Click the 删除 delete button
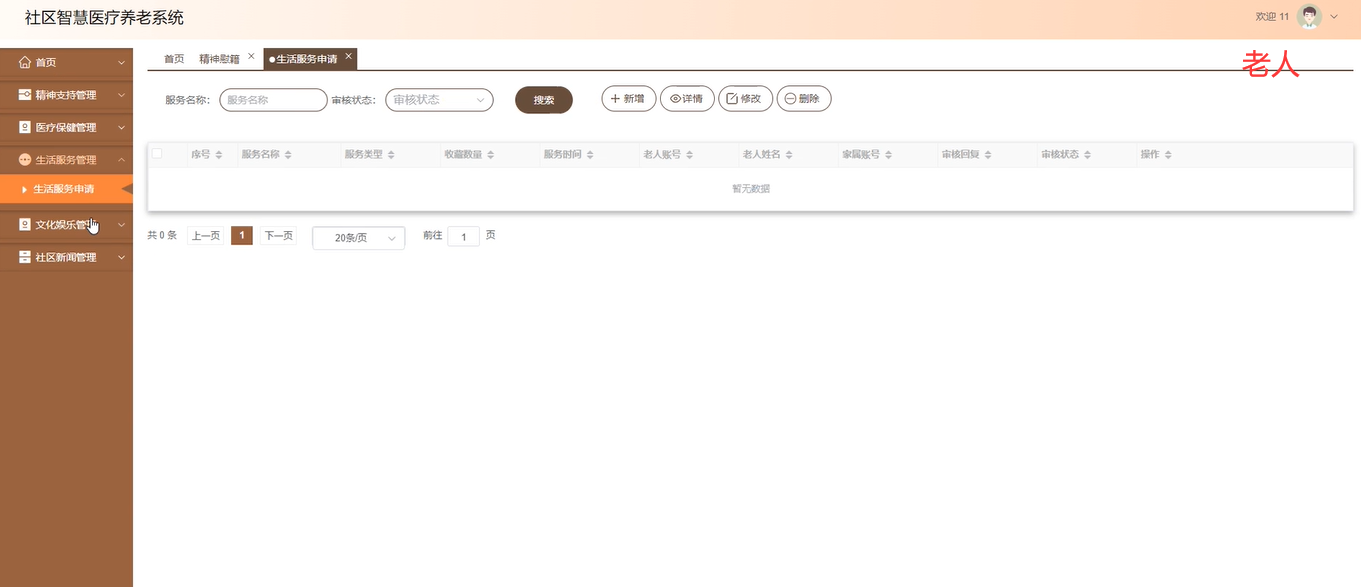Viewport: 1361px width, 587px height. (804, 98)
